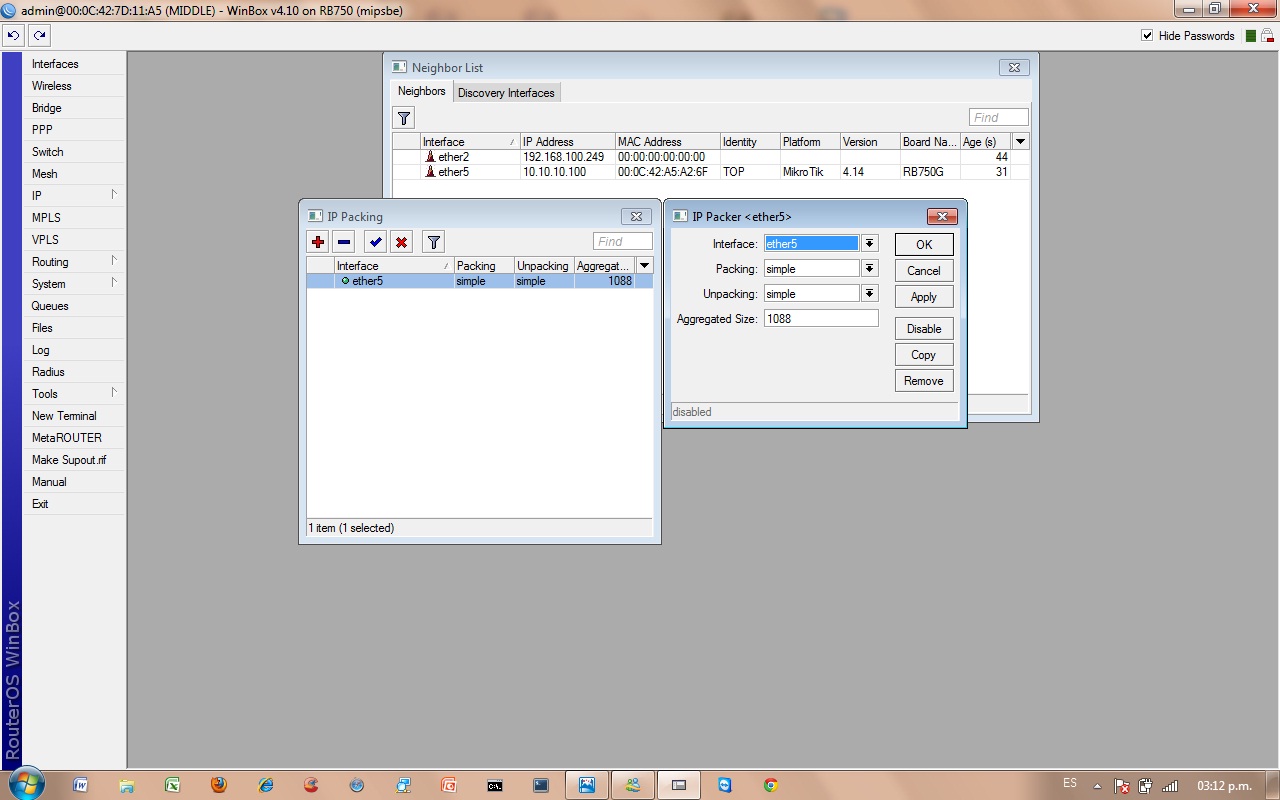Click the Undo arrow in WinBox toolbar
This screenshot has height=800, width=1280.
coord(13,35)
